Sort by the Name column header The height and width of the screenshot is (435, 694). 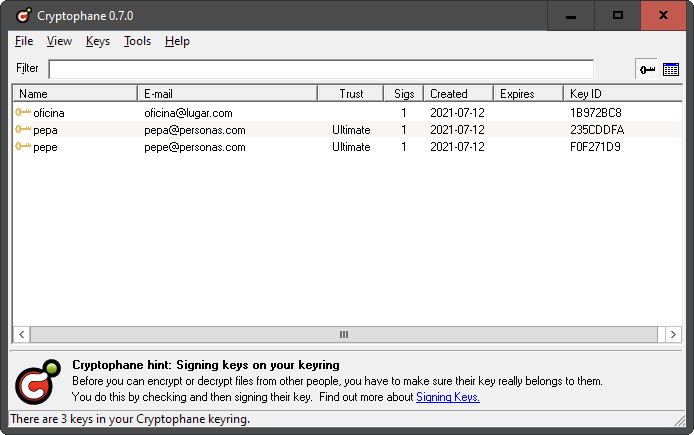(75, 94)
